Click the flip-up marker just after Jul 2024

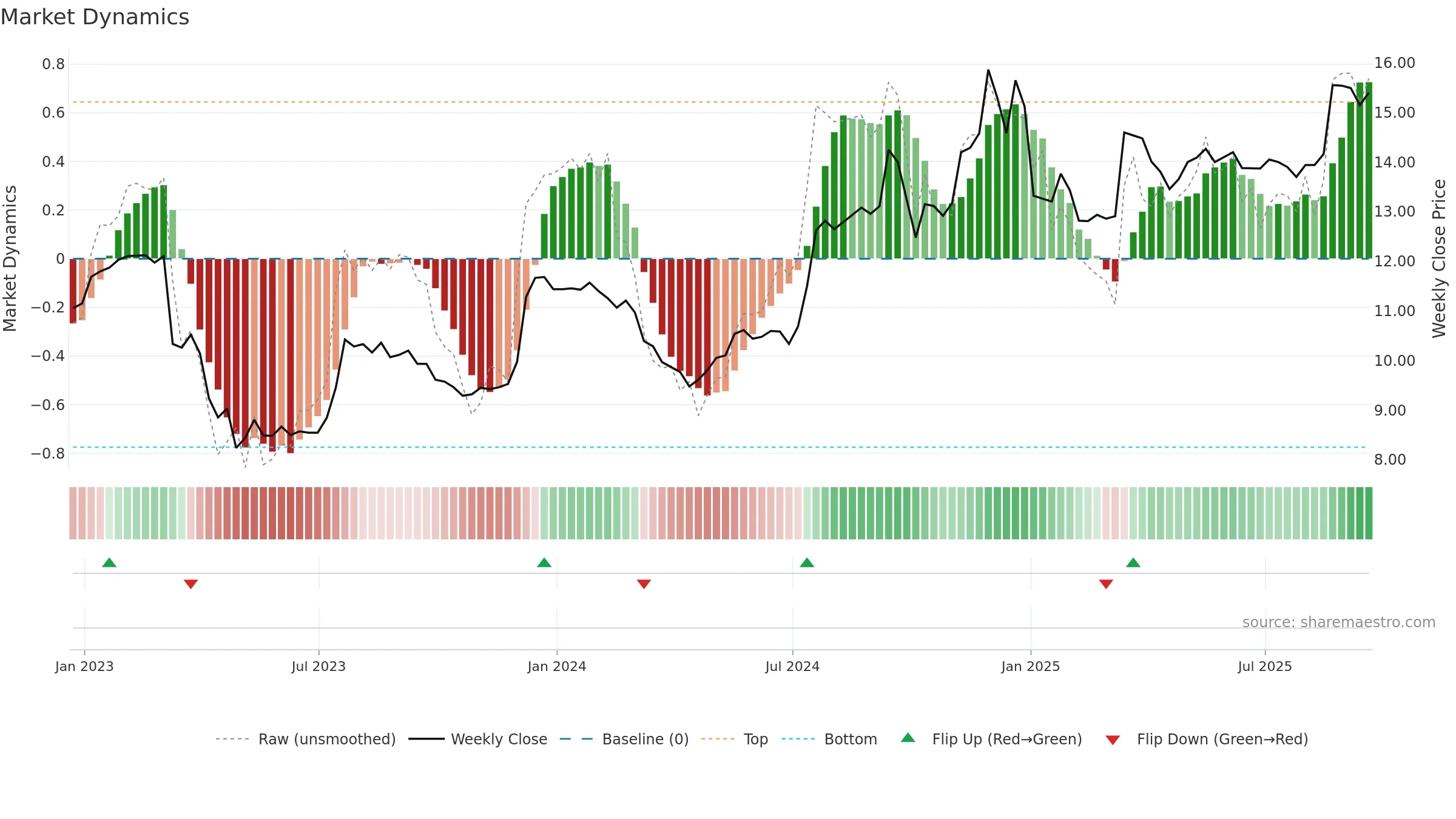(807, 562)
